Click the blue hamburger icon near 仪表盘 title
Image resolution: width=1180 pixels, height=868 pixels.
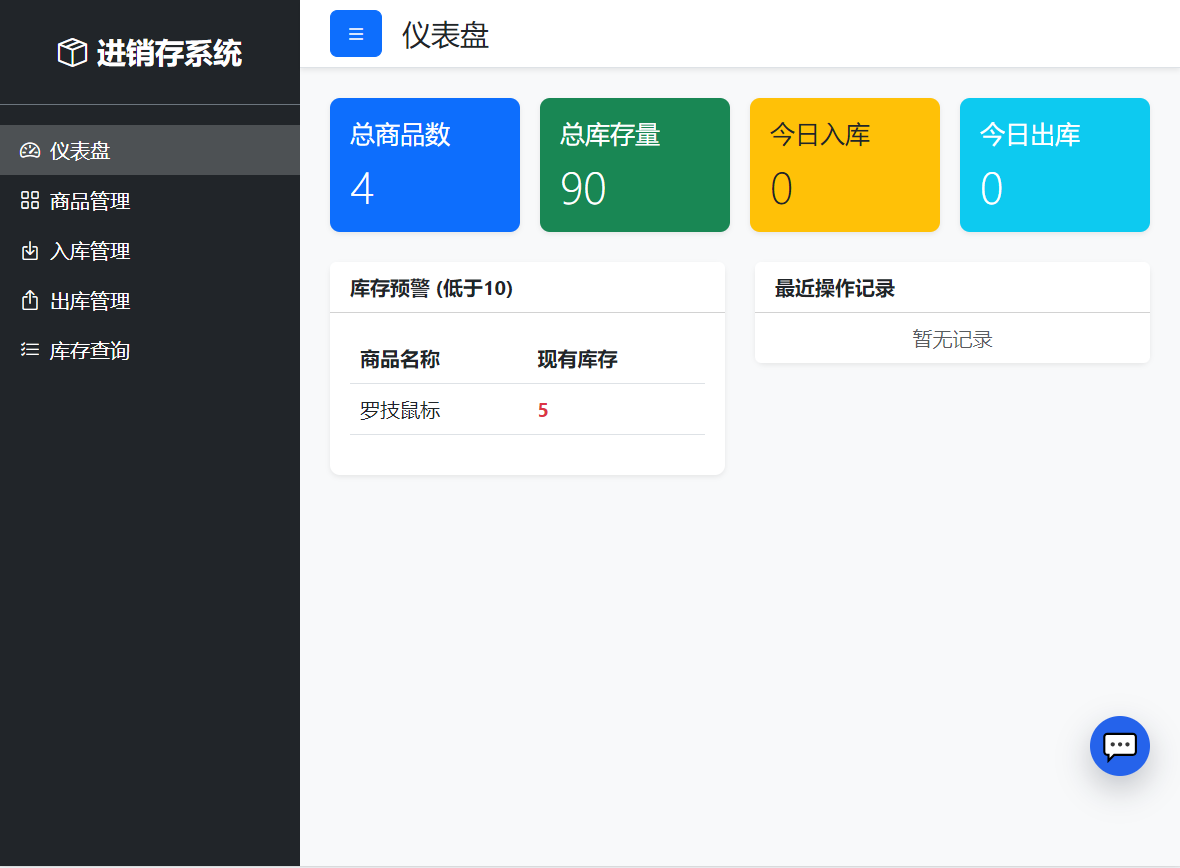(x=355, y=33)
